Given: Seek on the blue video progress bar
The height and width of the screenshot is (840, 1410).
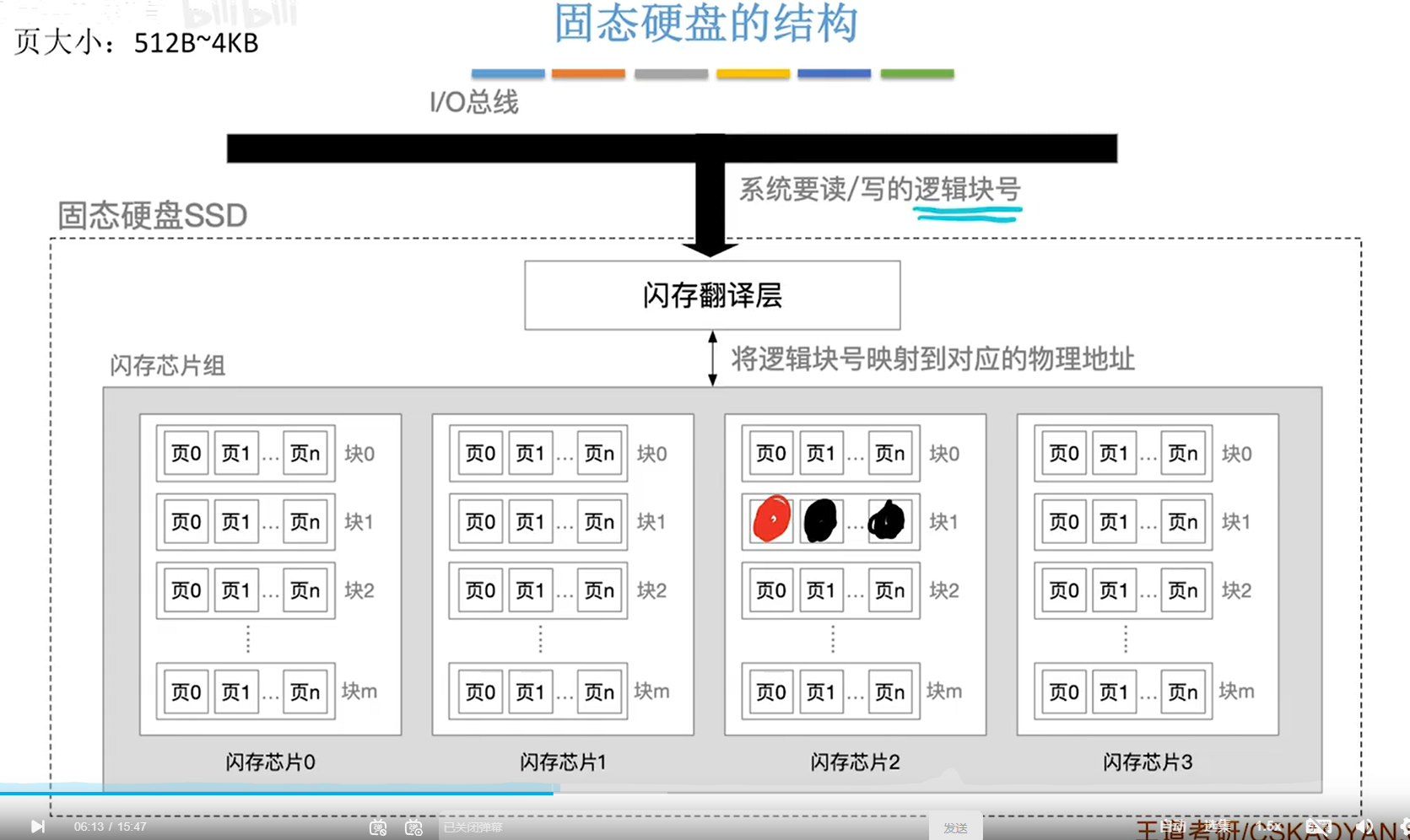Looking at the screenshot, I should [277, 793].
